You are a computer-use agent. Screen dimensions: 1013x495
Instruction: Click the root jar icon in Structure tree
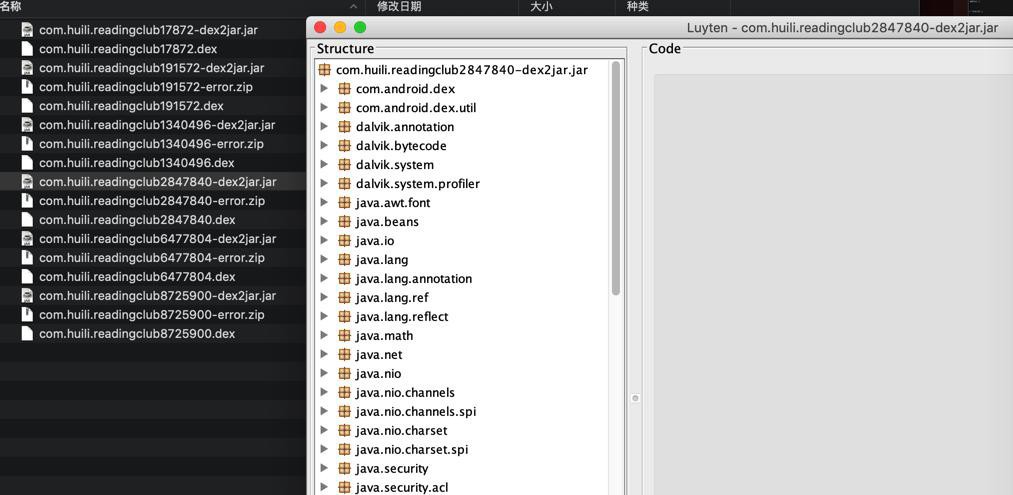click(324, 70)
